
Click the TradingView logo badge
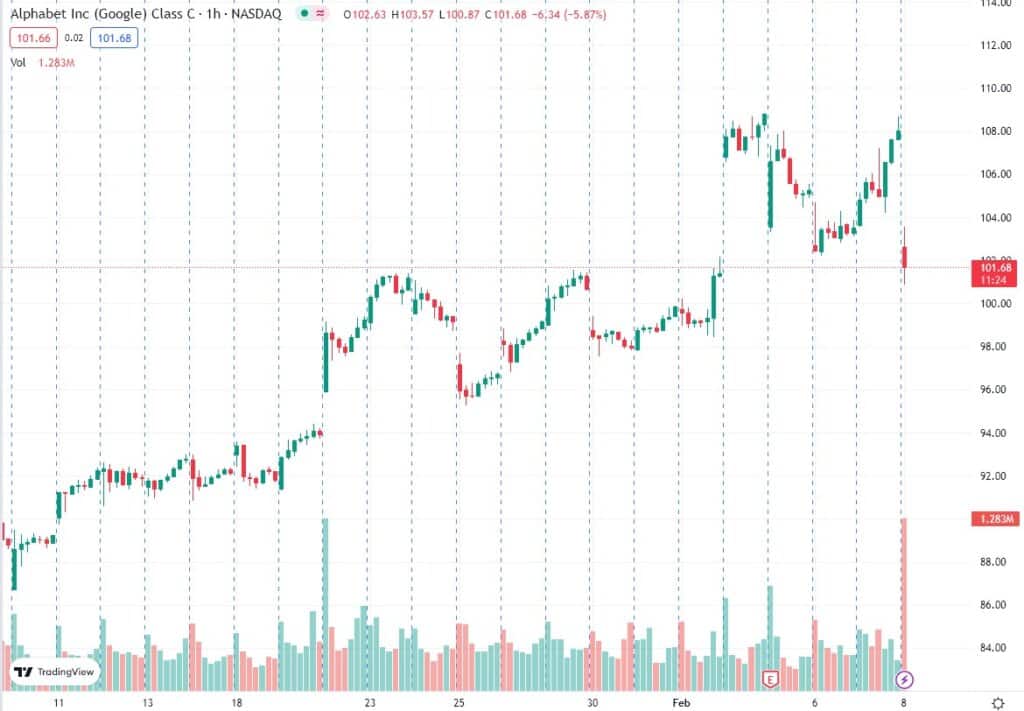click(55, 673)
